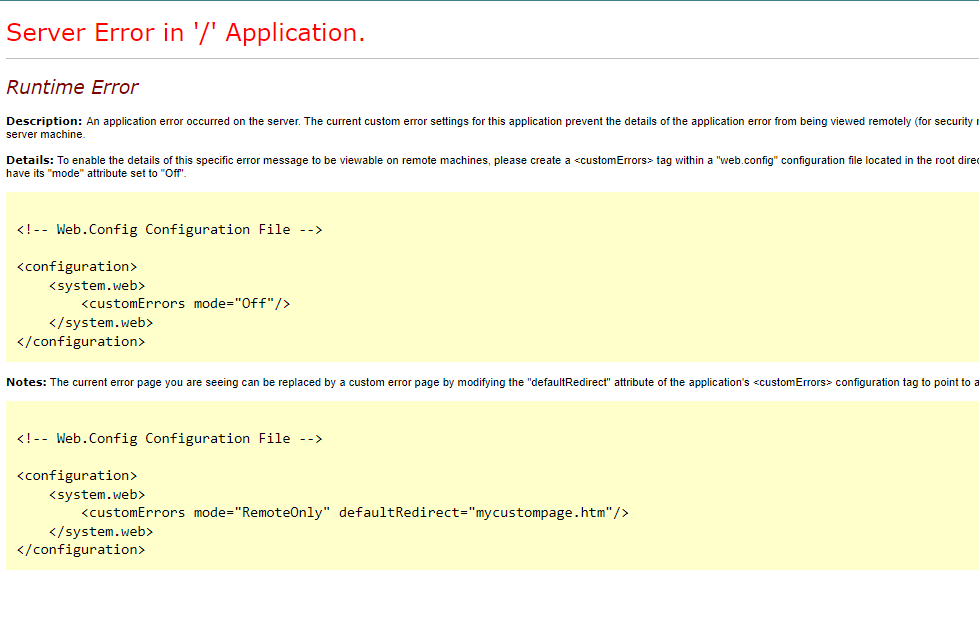This screenshot has width=979, height=620.
Task: Click second 'Web.Config Configuration File' comment line
Action: (170, 439)
